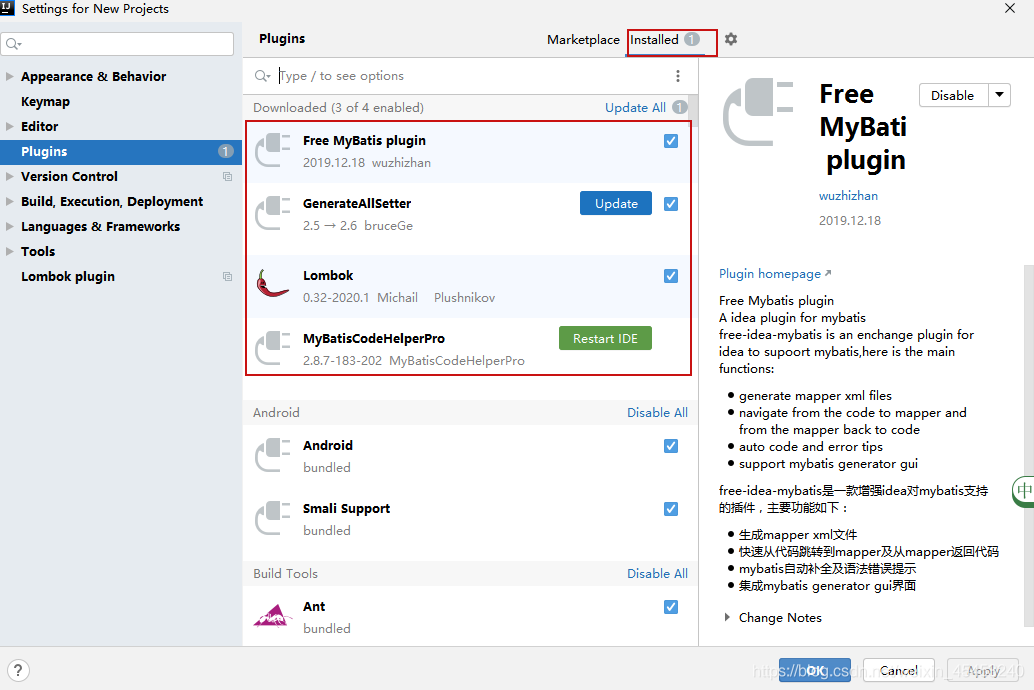Viewport: 1034px width, 690px height.
Task: Select Plugins in the settings tree
Action: (121, 151)
